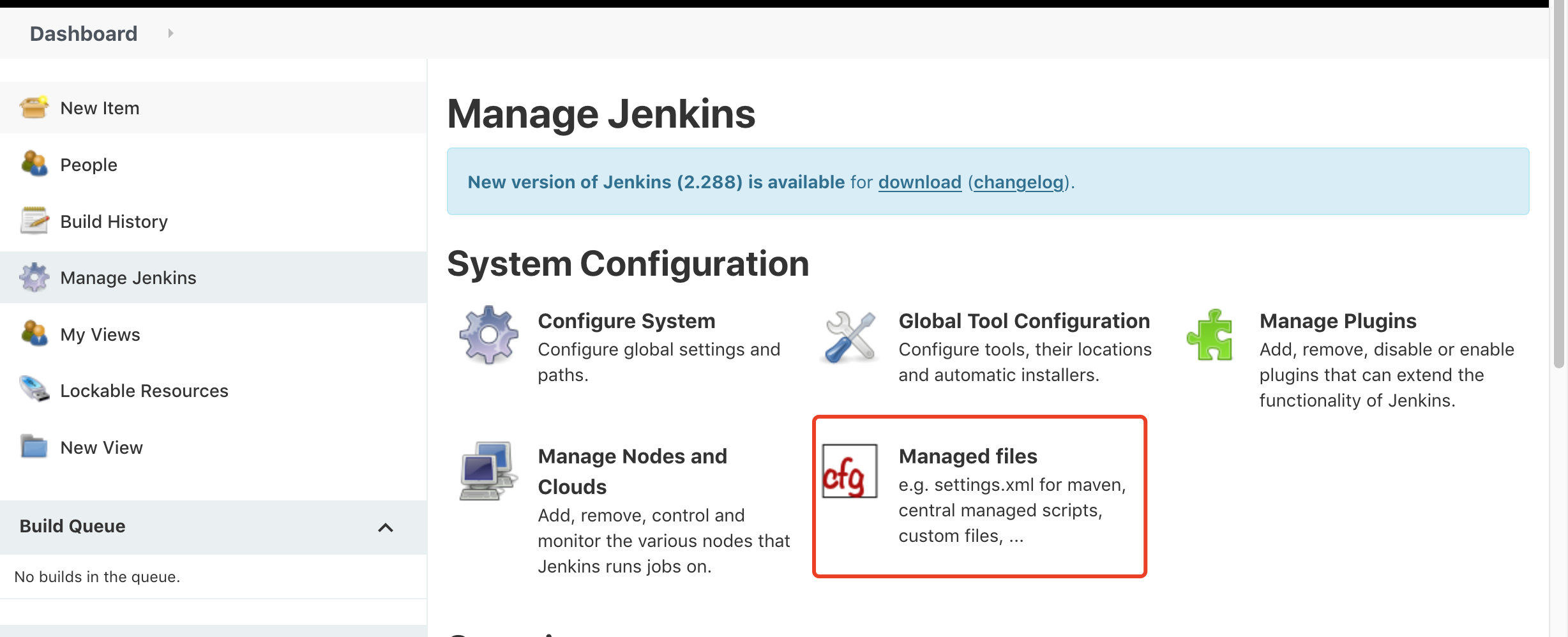Click the My Views sidebar icon
The width and height of the screenshot is (1568, 637).
click(x=34, y=334)
